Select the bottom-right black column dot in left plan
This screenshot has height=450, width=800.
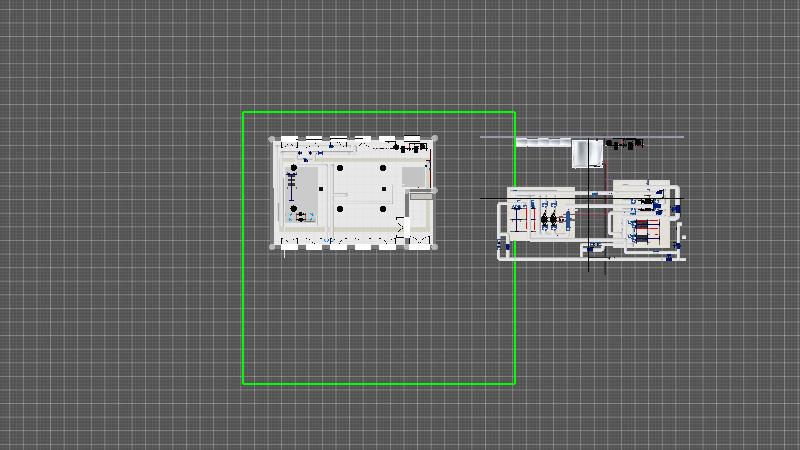click(382, 209)
